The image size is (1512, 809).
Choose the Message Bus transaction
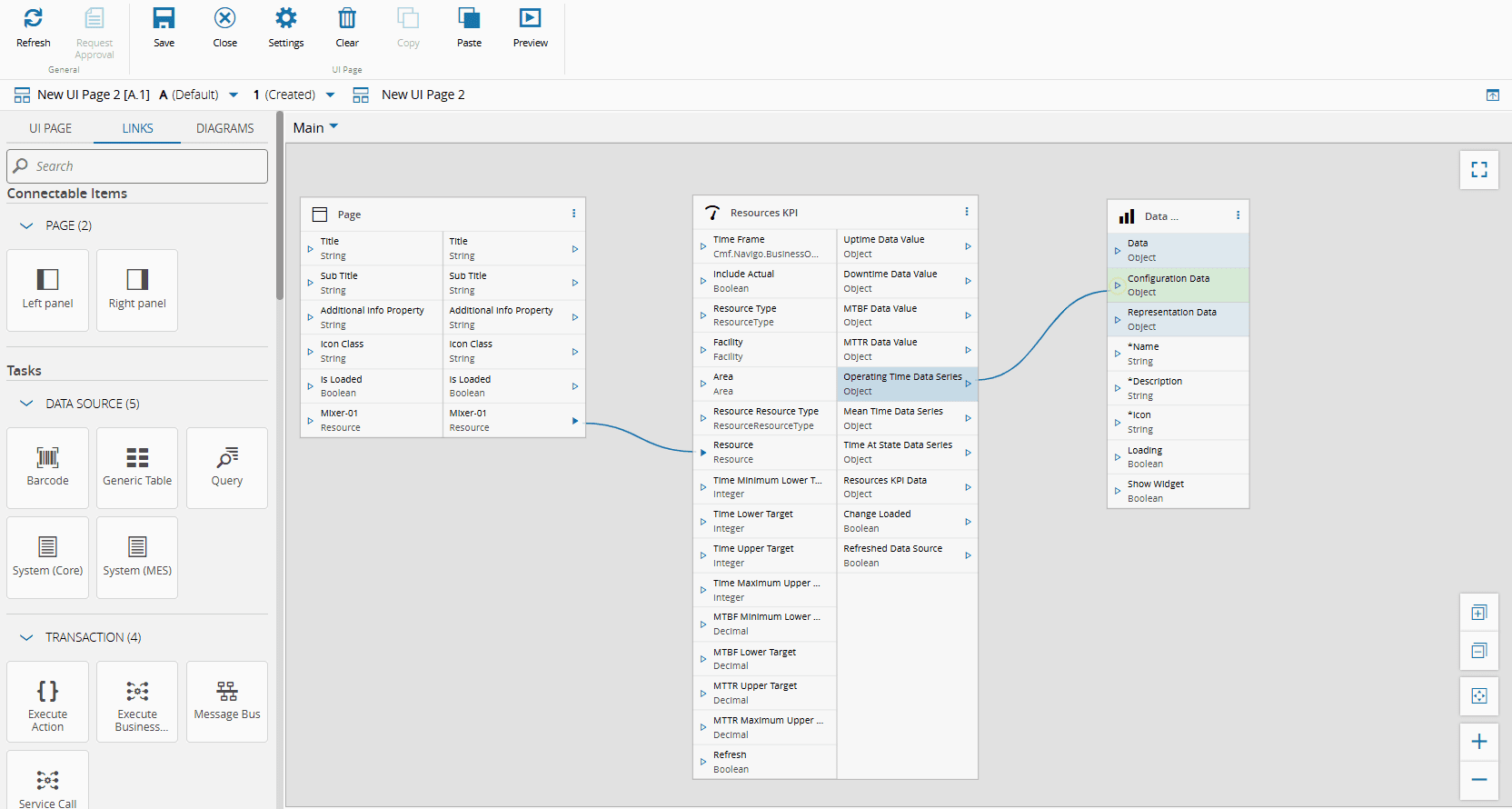click(226, 701)
